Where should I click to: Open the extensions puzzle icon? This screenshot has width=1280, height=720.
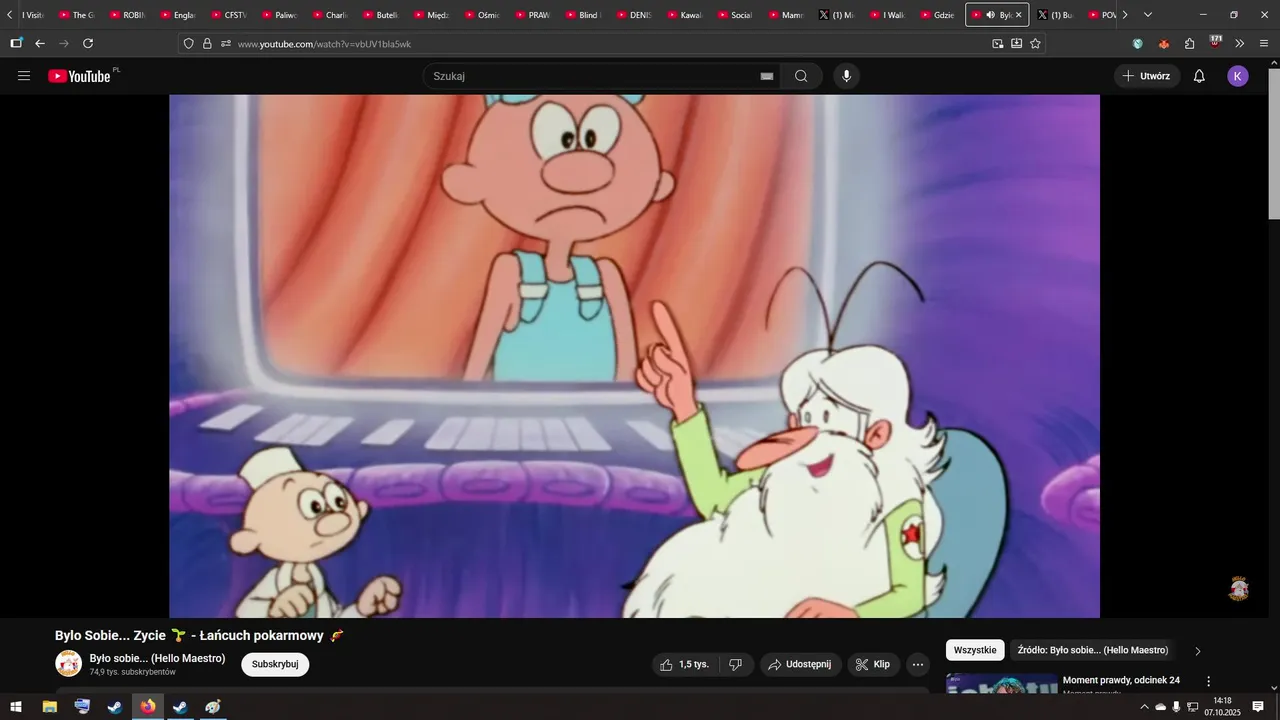click(1190, 44)
